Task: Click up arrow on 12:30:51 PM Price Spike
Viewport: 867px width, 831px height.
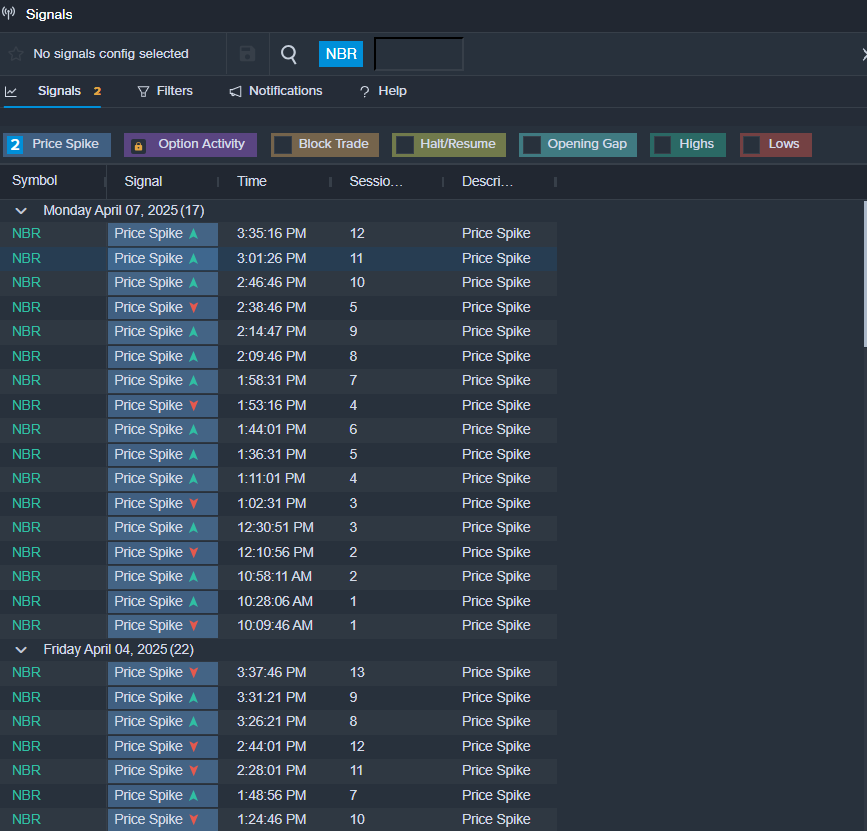Action: 194,527
